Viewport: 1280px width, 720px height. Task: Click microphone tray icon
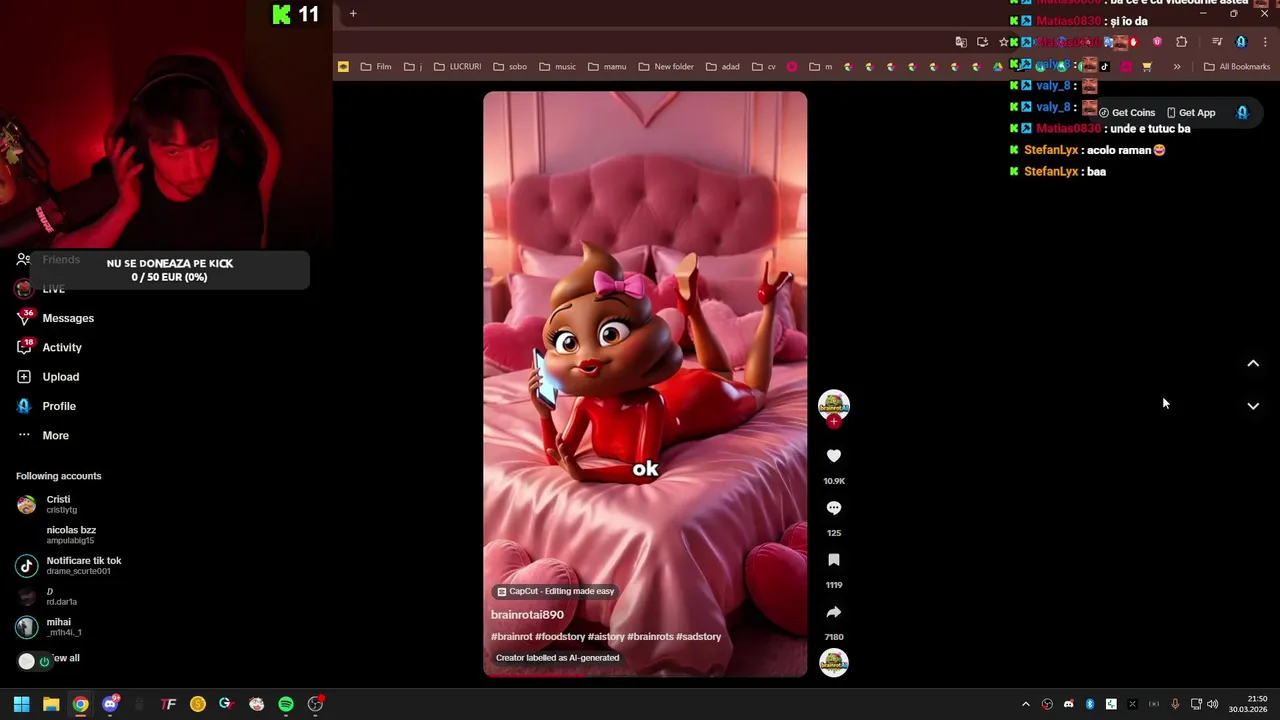point(1175,704)
